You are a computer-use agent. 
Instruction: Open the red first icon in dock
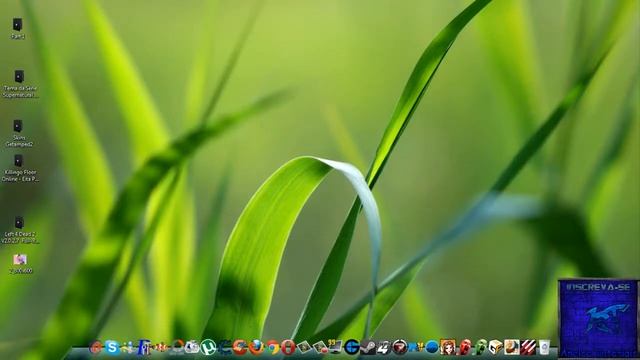(x=95, y=348)
